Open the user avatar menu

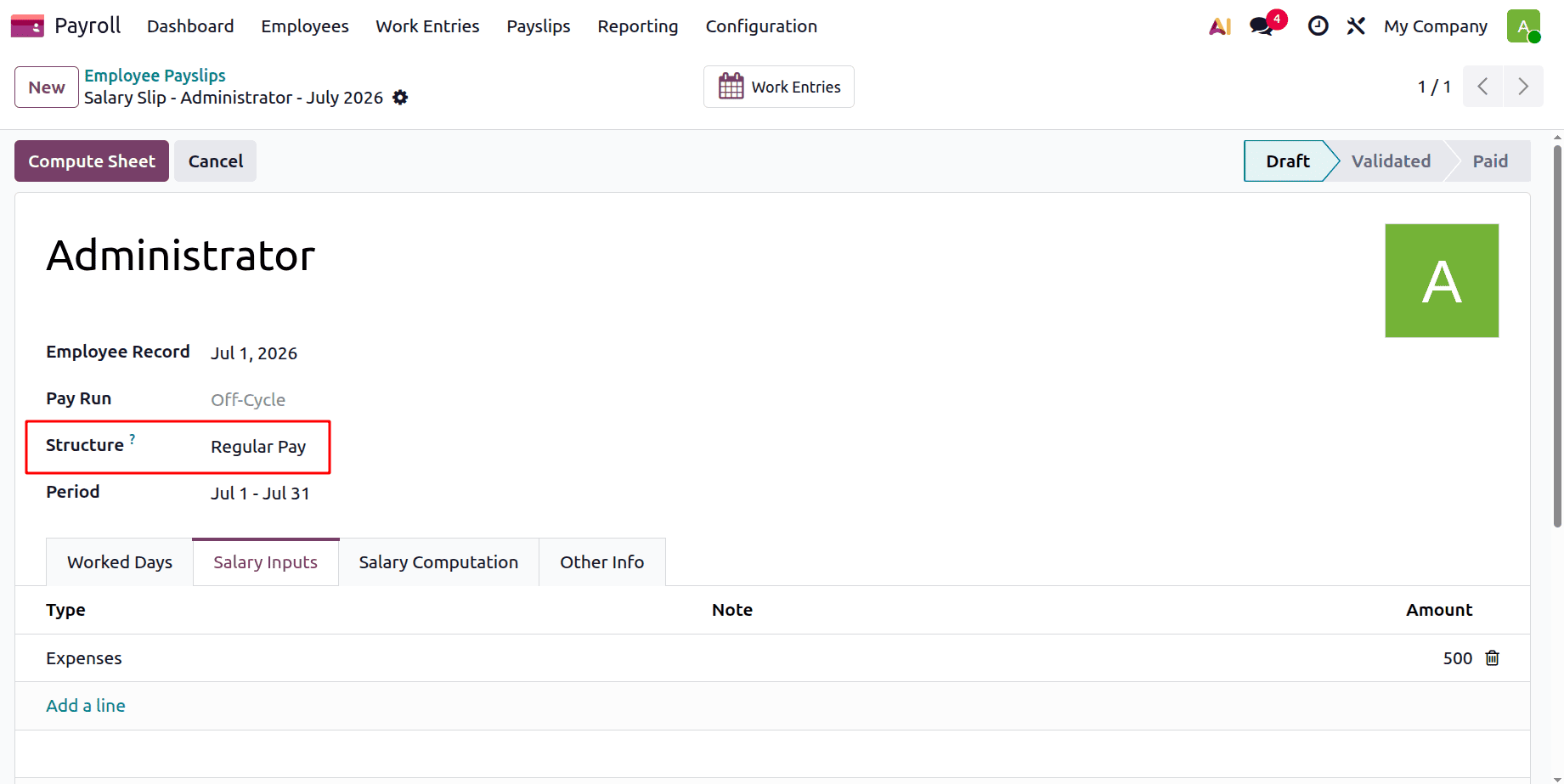1523,26
